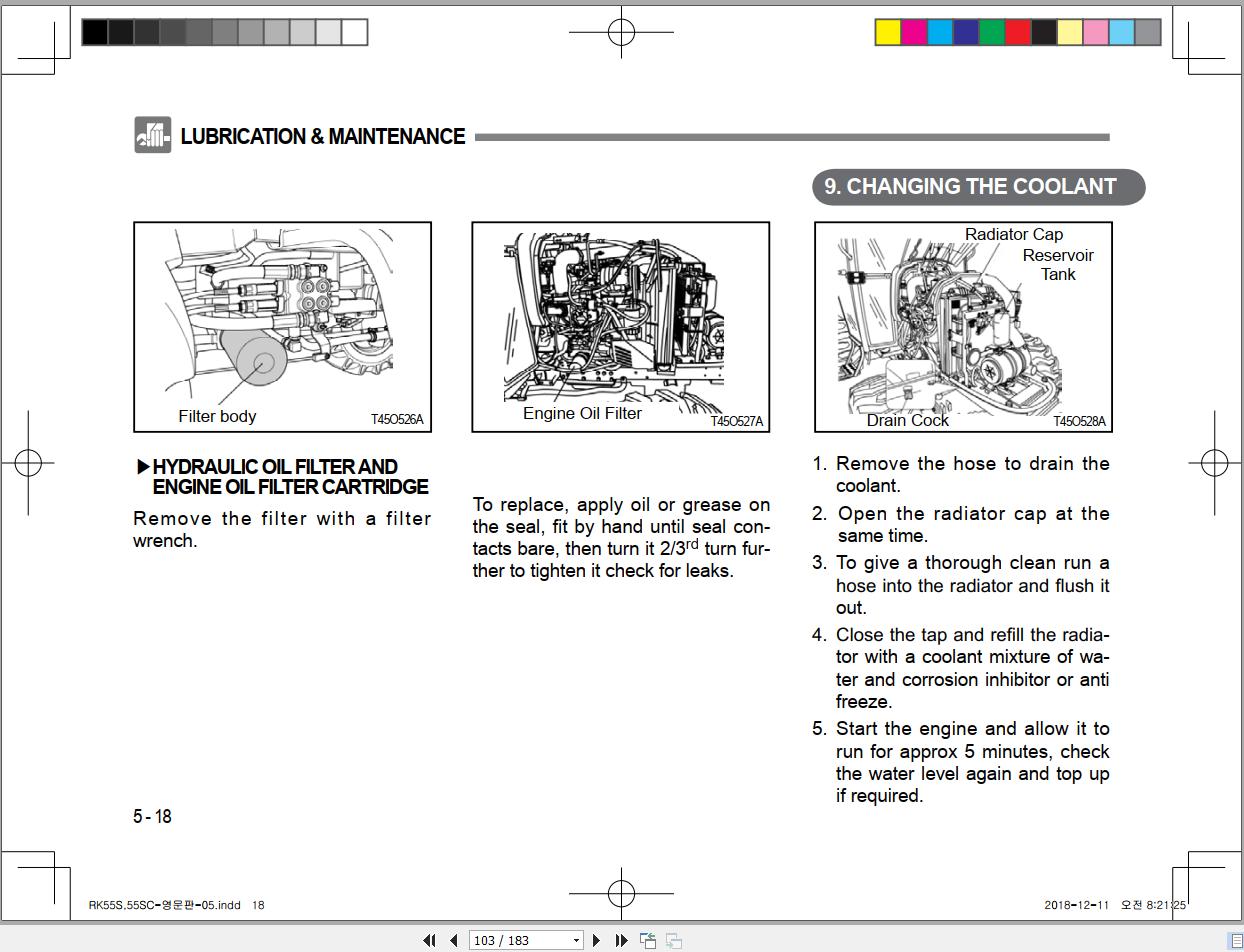Toggle the sidebar document icon at bottom right

pos(1236,940)
